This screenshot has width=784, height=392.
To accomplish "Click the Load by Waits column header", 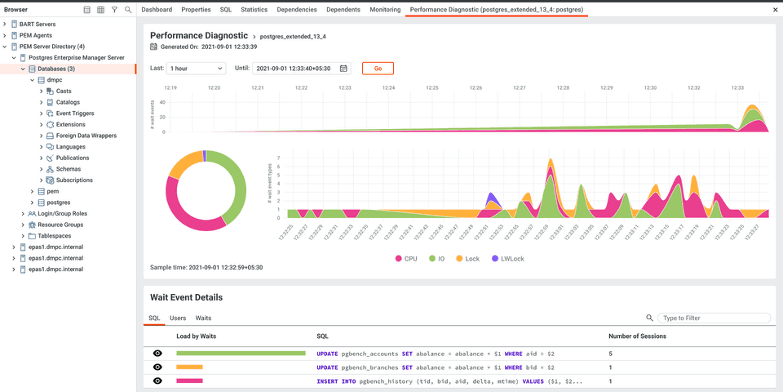I will coord(196,336).
